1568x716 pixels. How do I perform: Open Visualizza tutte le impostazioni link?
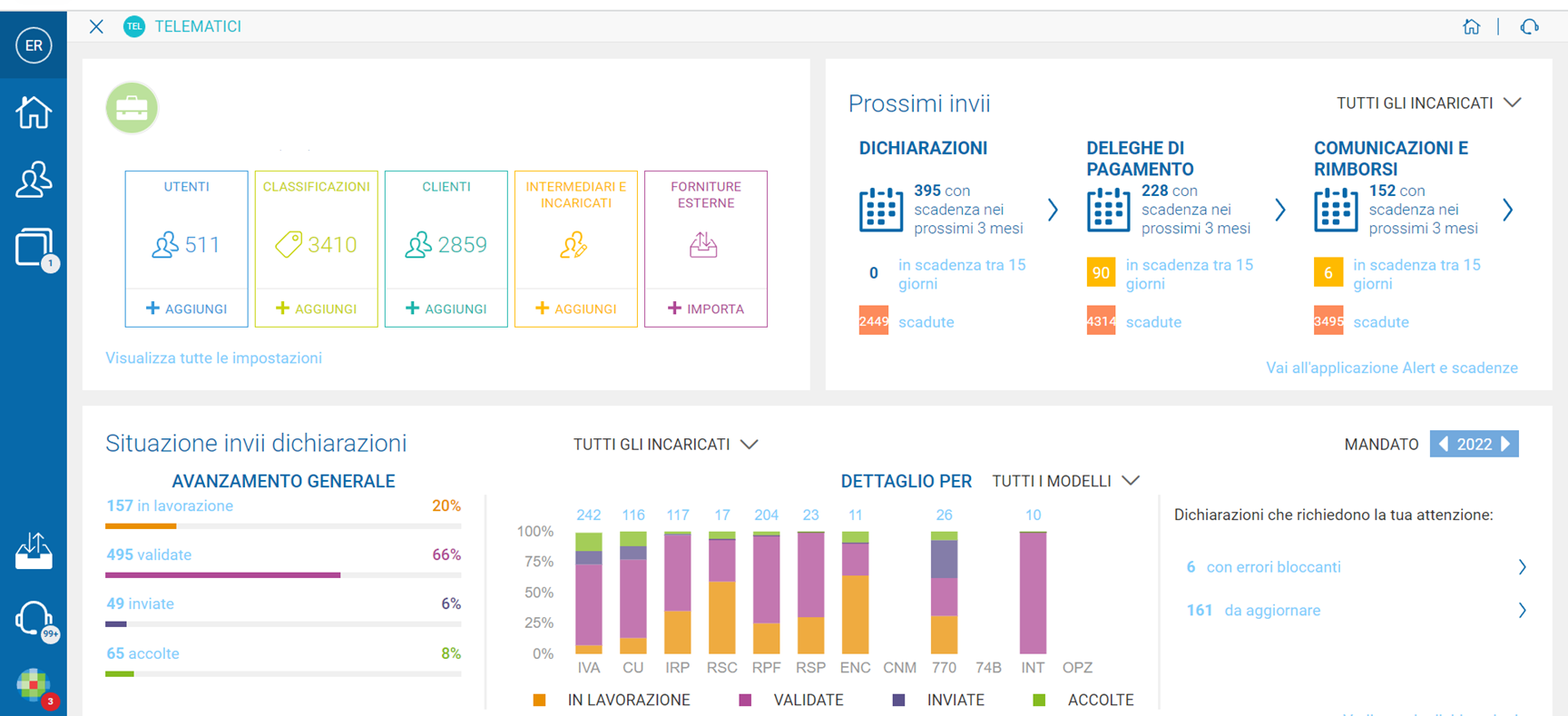pos(213,358)
